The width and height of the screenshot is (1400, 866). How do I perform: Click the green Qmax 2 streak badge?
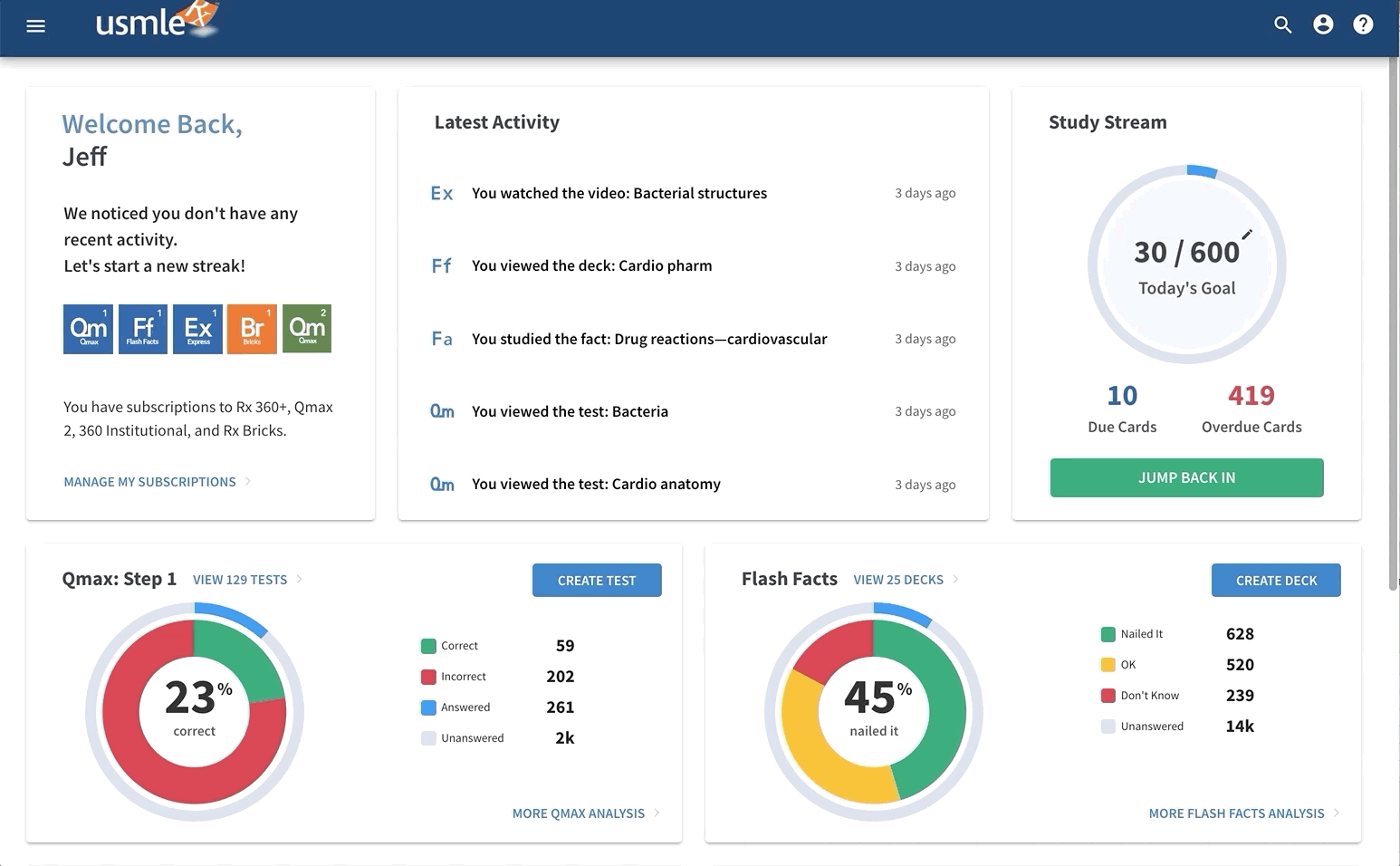pyautogui.click(x=307, y=329)
